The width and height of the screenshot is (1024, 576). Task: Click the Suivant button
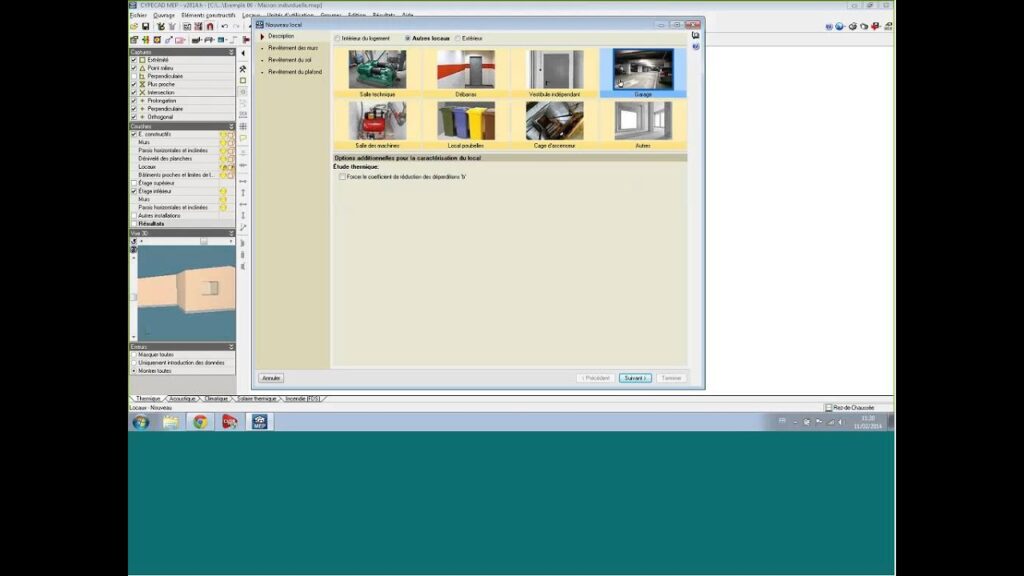coord(634,378)
